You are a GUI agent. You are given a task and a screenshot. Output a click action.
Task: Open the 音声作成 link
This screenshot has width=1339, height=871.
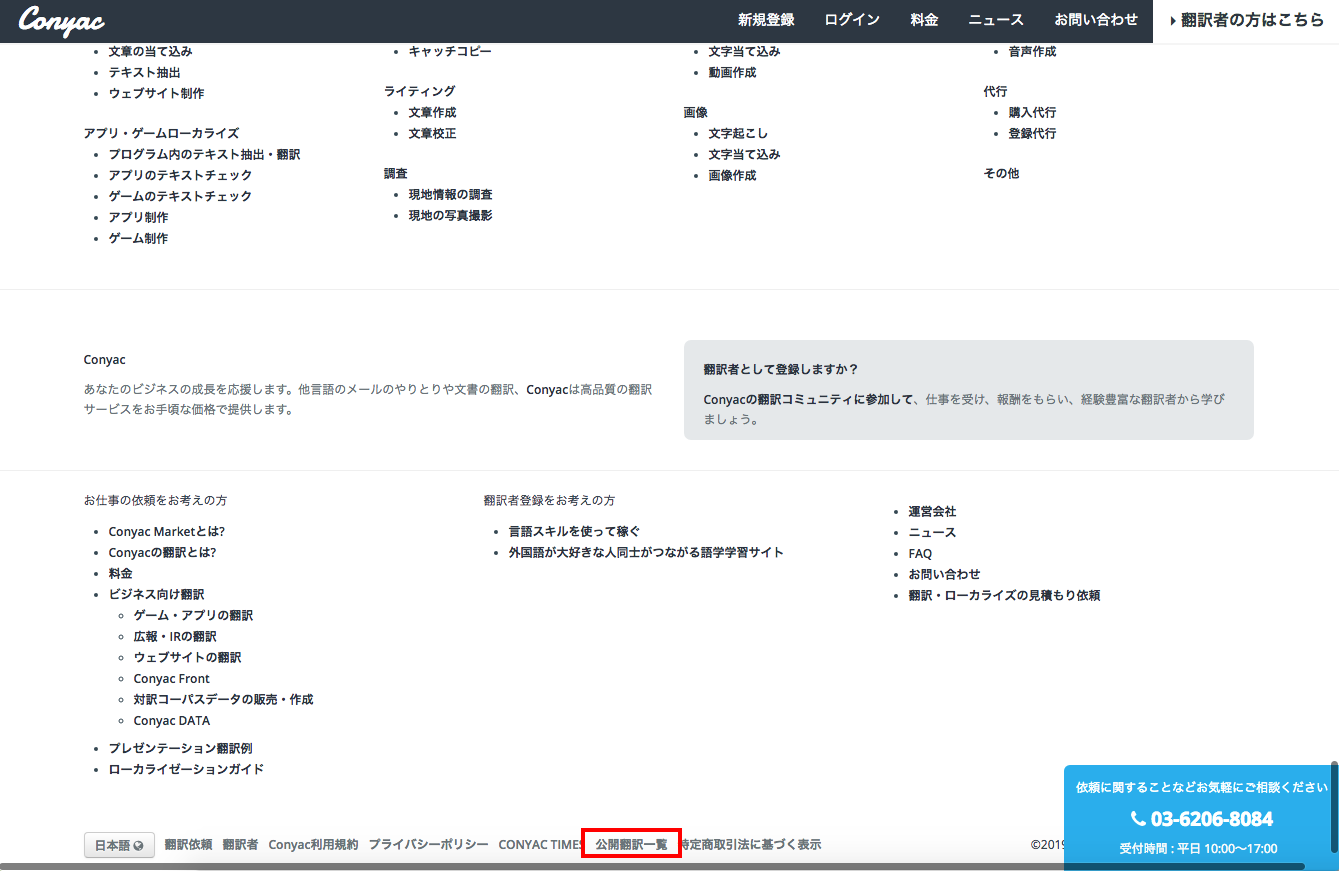1033,52
